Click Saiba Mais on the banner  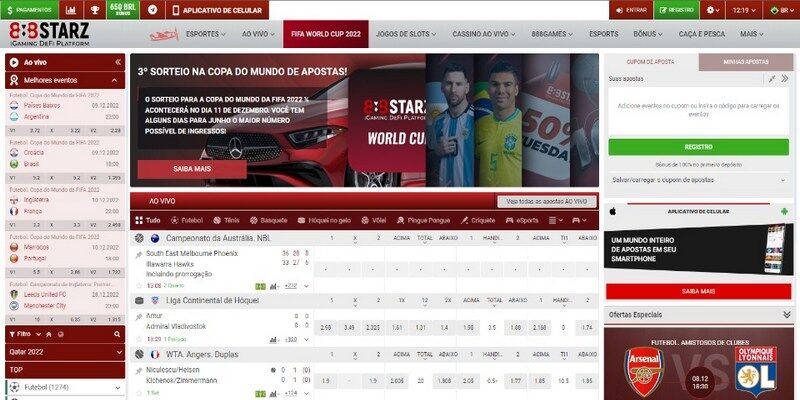click(x=192, y=169)
